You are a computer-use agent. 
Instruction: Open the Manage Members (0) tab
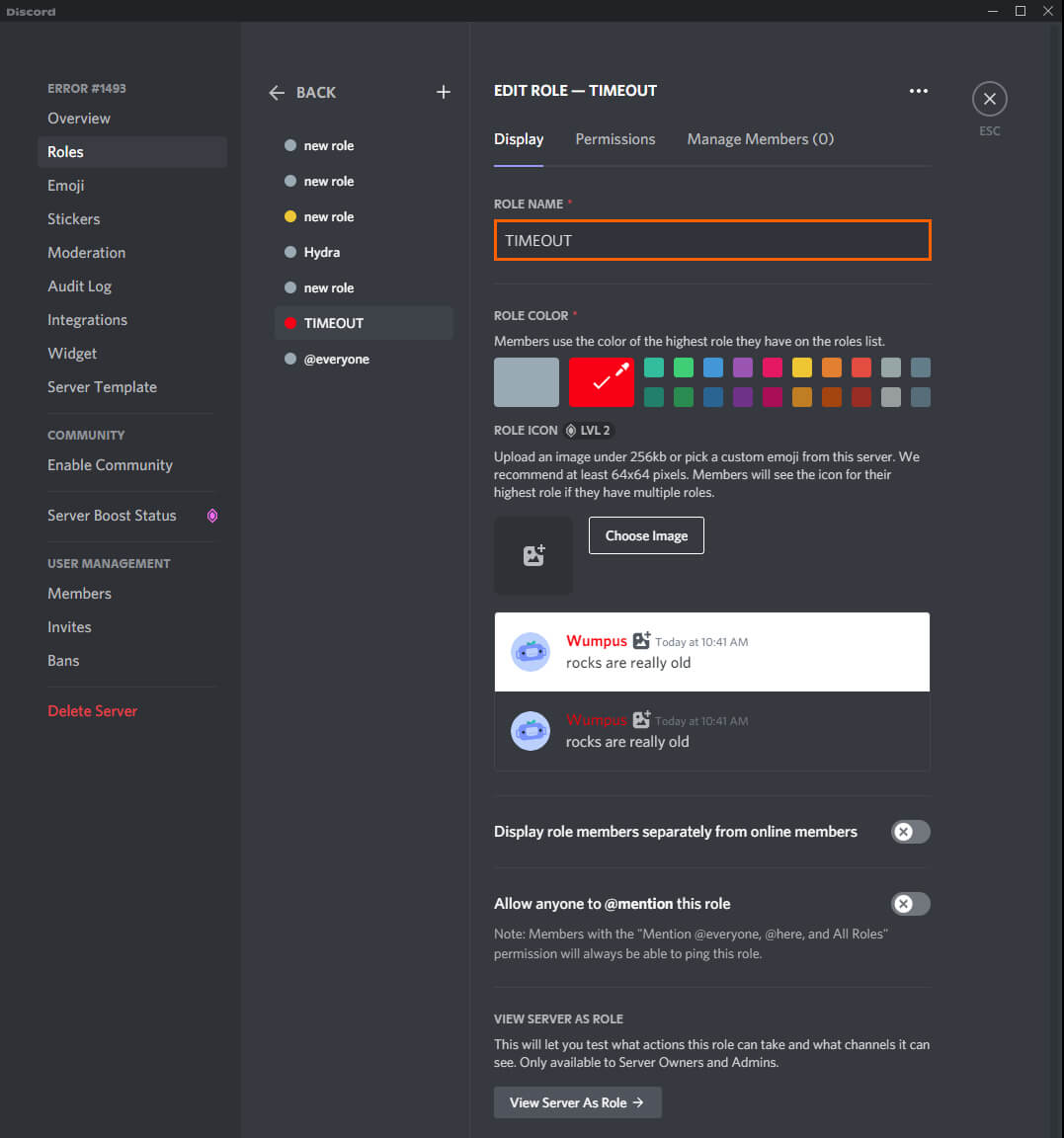tap(761, 139)
